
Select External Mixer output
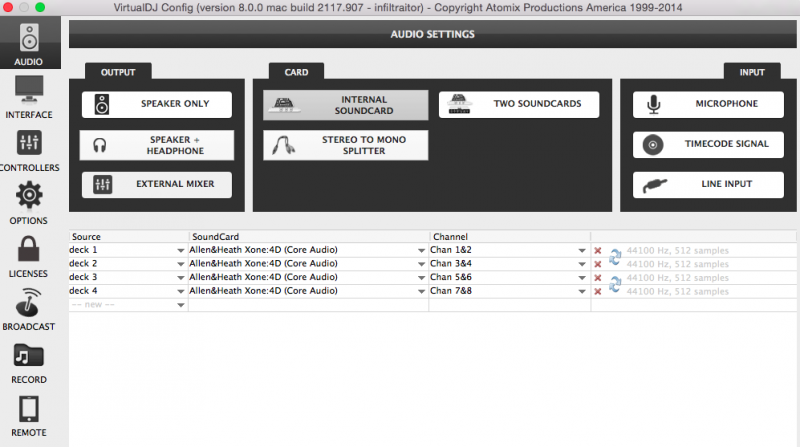coord(157,184)
